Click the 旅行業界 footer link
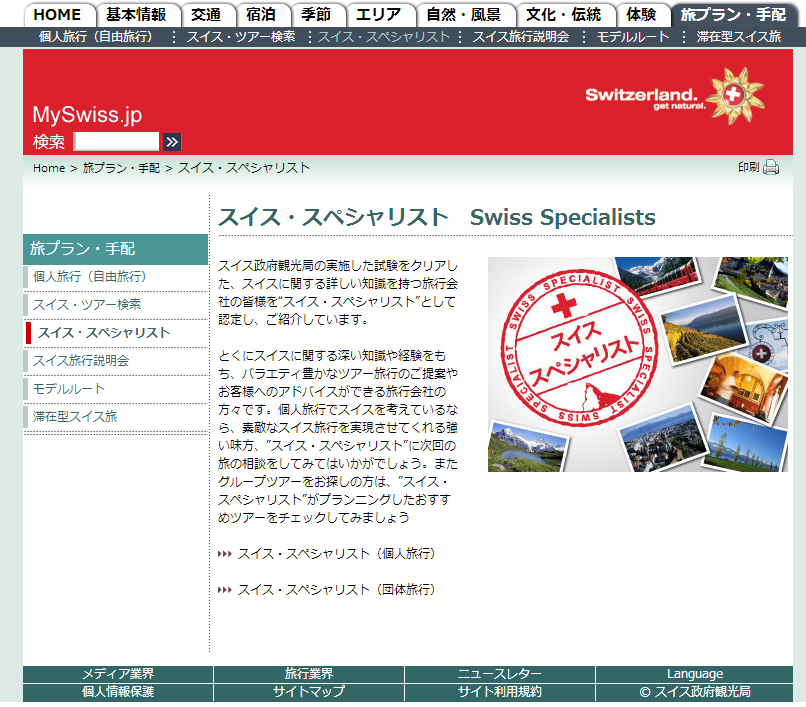 [x=309, y=674]
